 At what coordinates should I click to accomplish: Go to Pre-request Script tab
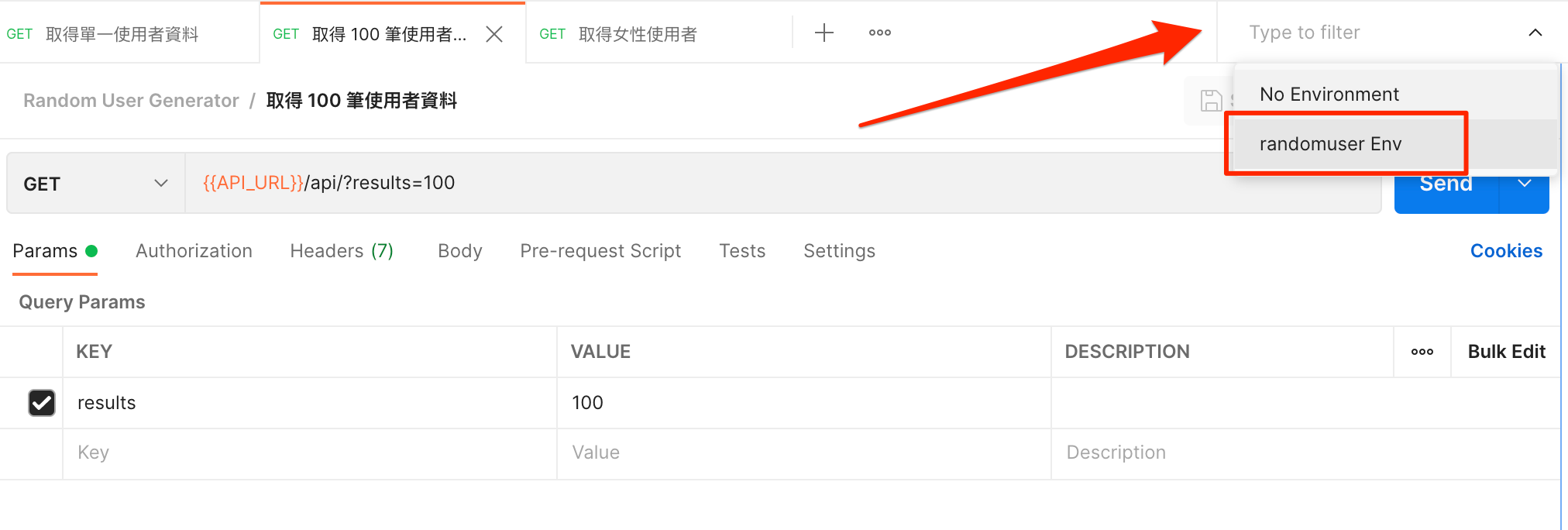(x=600, y=251)
